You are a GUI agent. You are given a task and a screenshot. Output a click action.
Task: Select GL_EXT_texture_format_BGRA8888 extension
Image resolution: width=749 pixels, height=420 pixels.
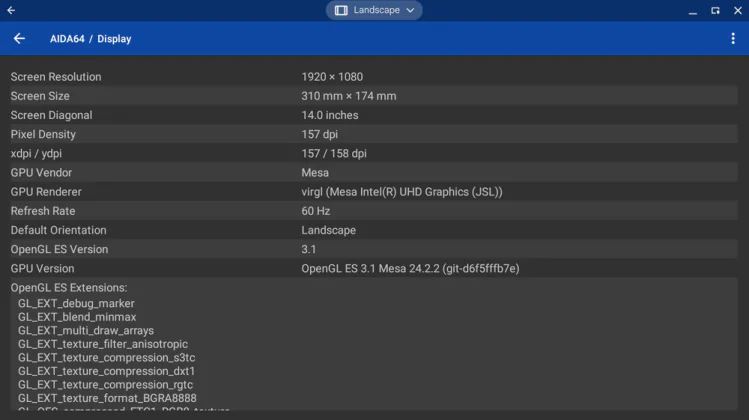(107, 398)
